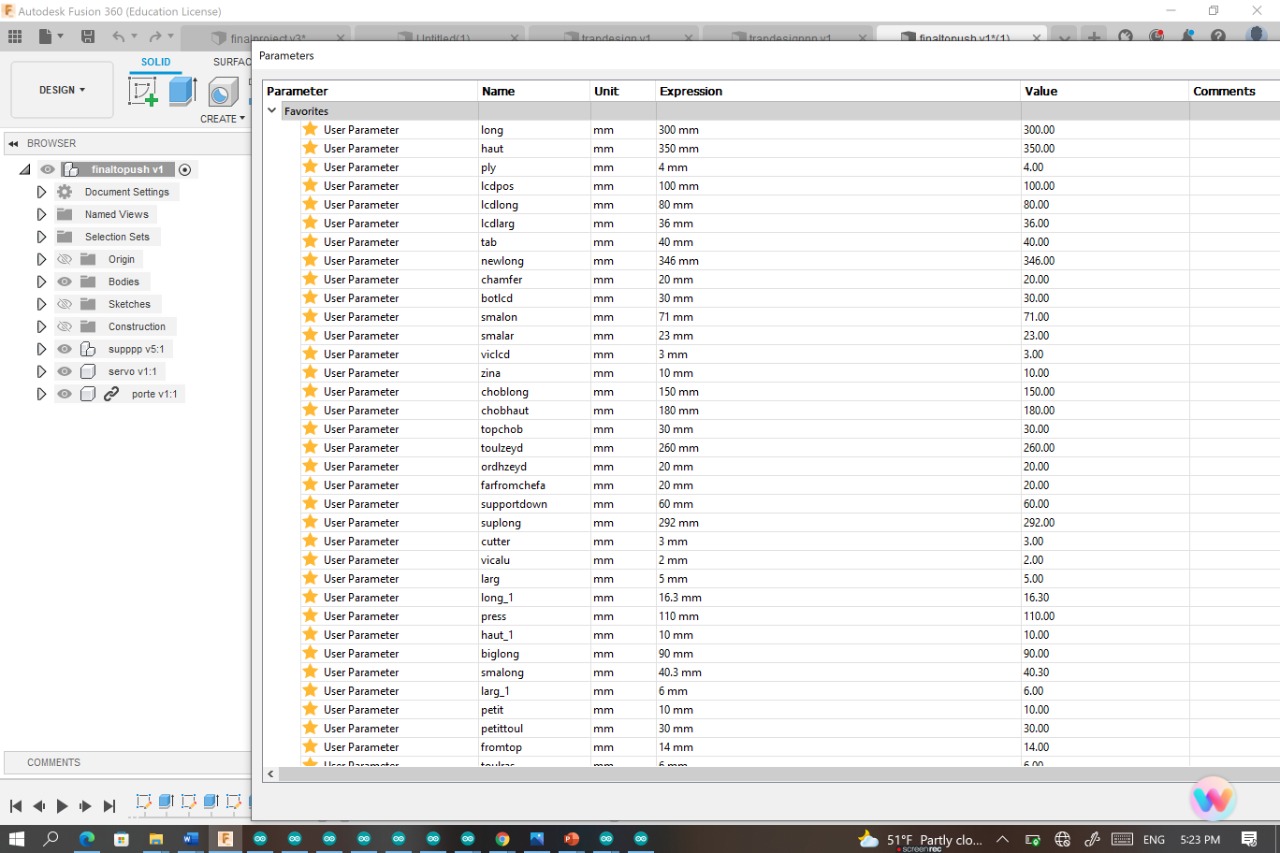Expand the Document Settings node
Viewport: 1280px width, 853px height.
pyautogui.click(x=41, y=192)
